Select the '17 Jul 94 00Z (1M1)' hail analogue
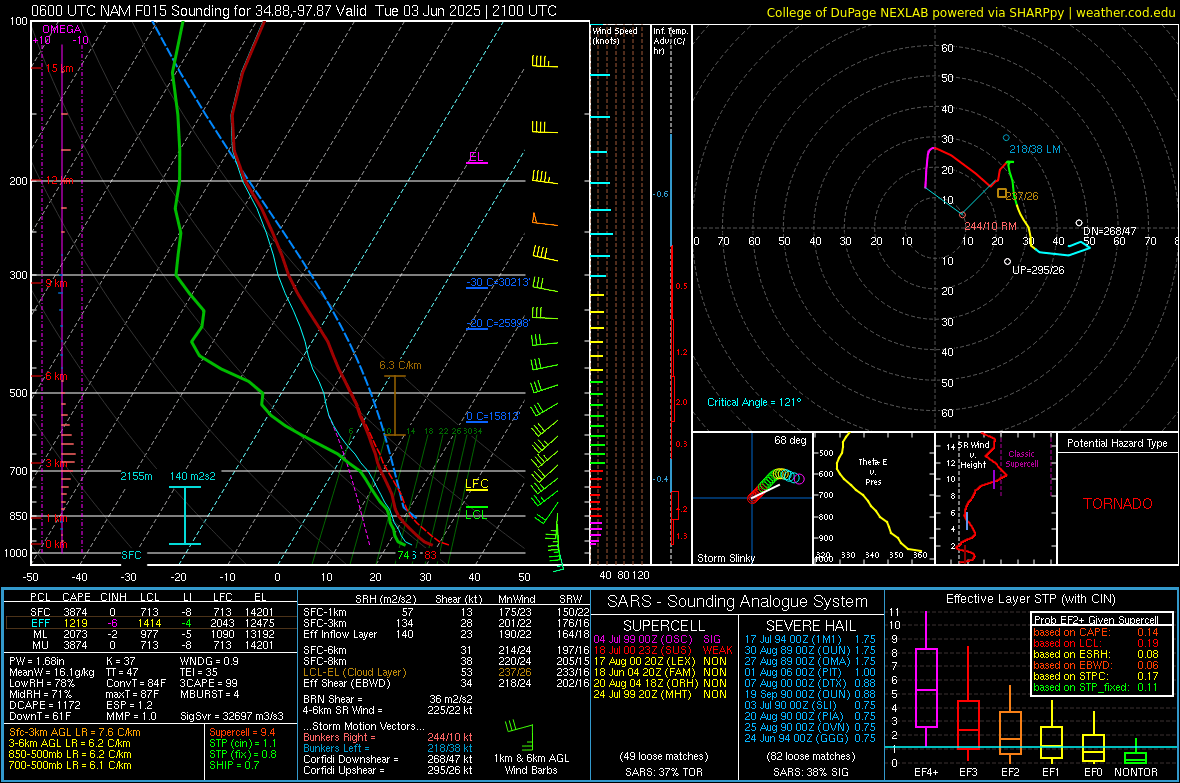Viewport: 1180px width, 783px height. 810,639
